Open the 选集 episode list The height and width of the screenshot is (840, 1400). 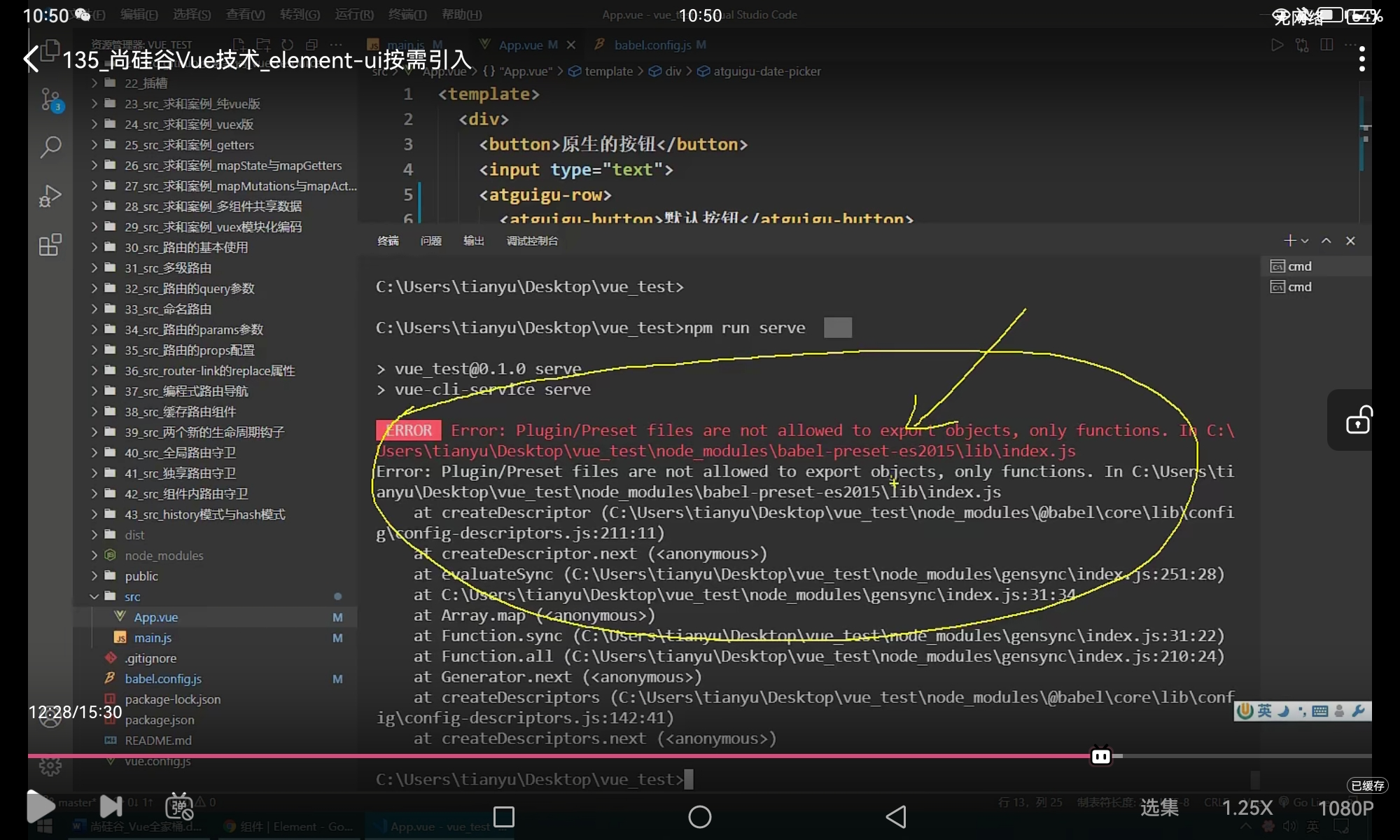(x=1159, y=808)
